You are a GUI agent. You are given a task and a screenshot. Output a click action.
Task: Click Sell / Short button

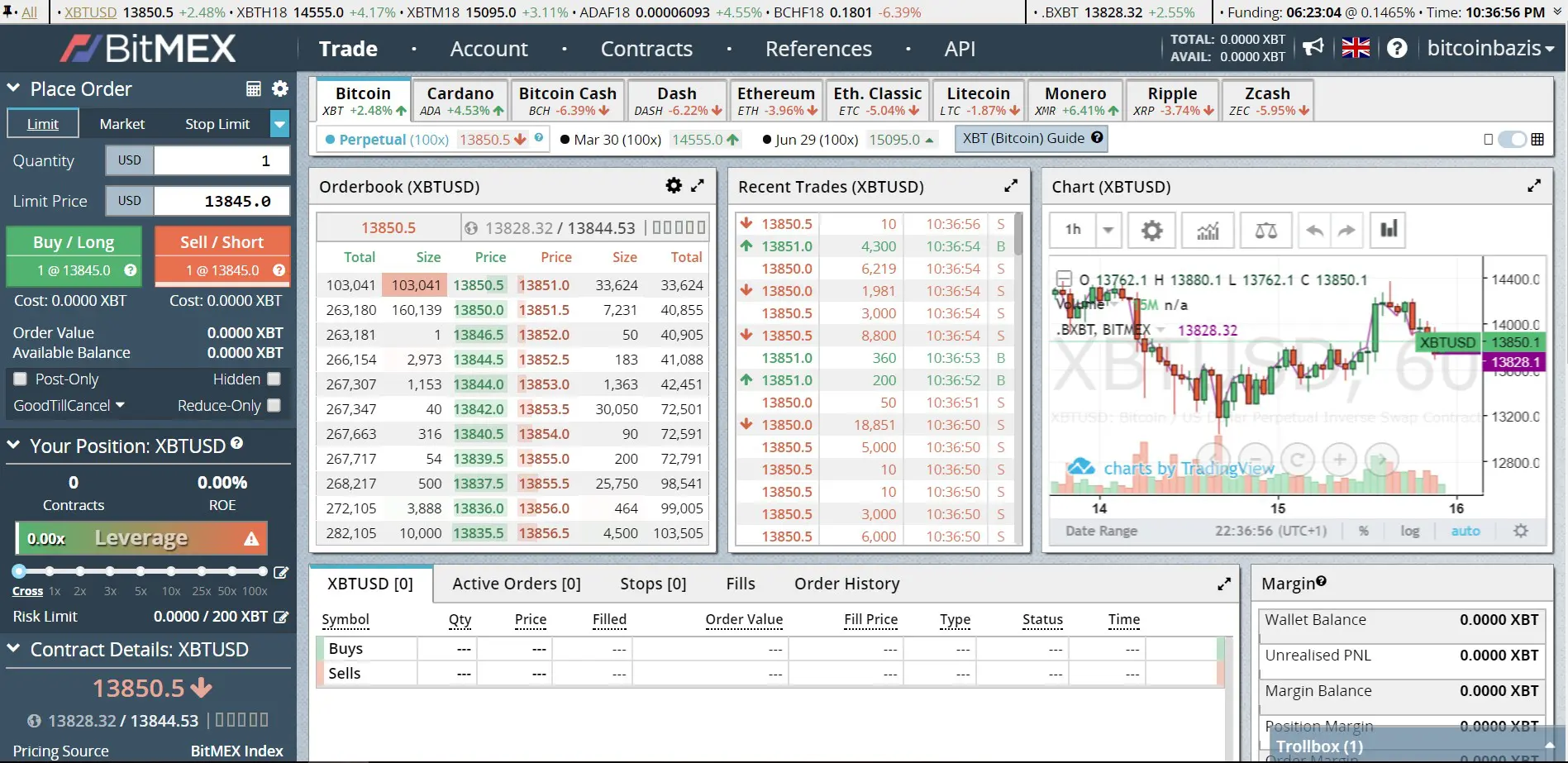[222, 255]
